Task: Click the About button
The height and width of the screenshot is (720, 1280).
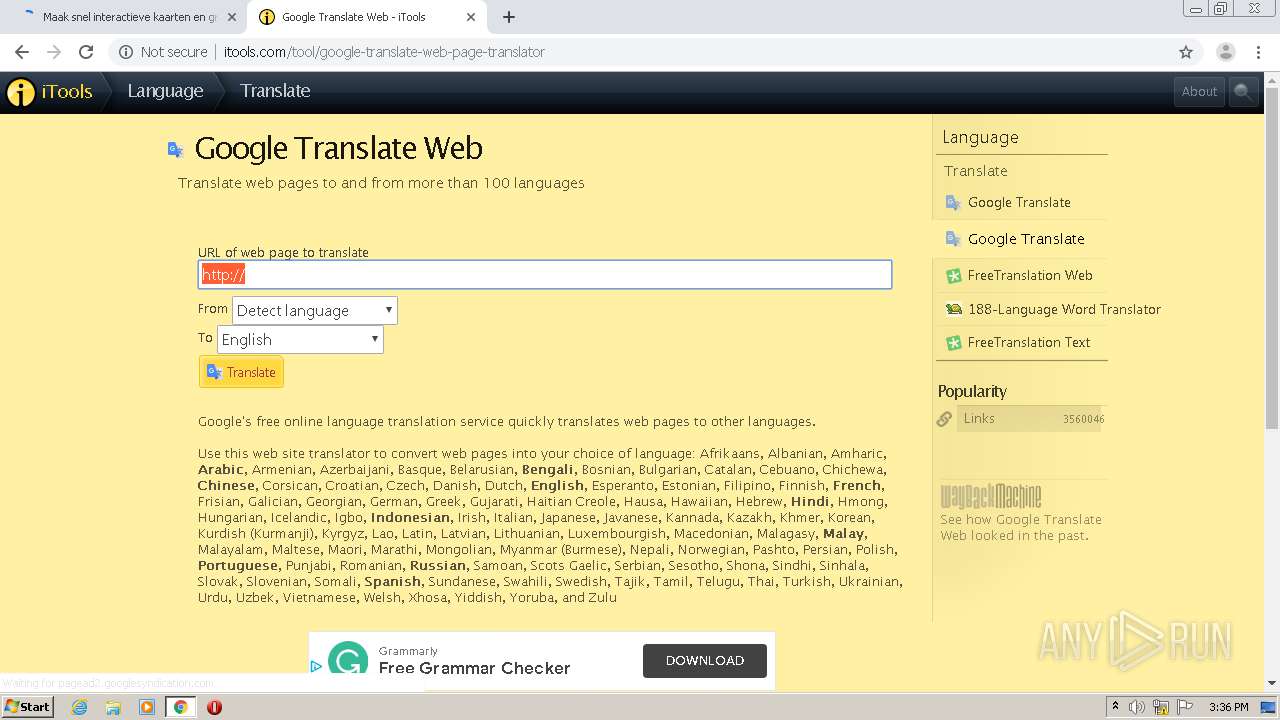Action: [x=1199, y=91]
